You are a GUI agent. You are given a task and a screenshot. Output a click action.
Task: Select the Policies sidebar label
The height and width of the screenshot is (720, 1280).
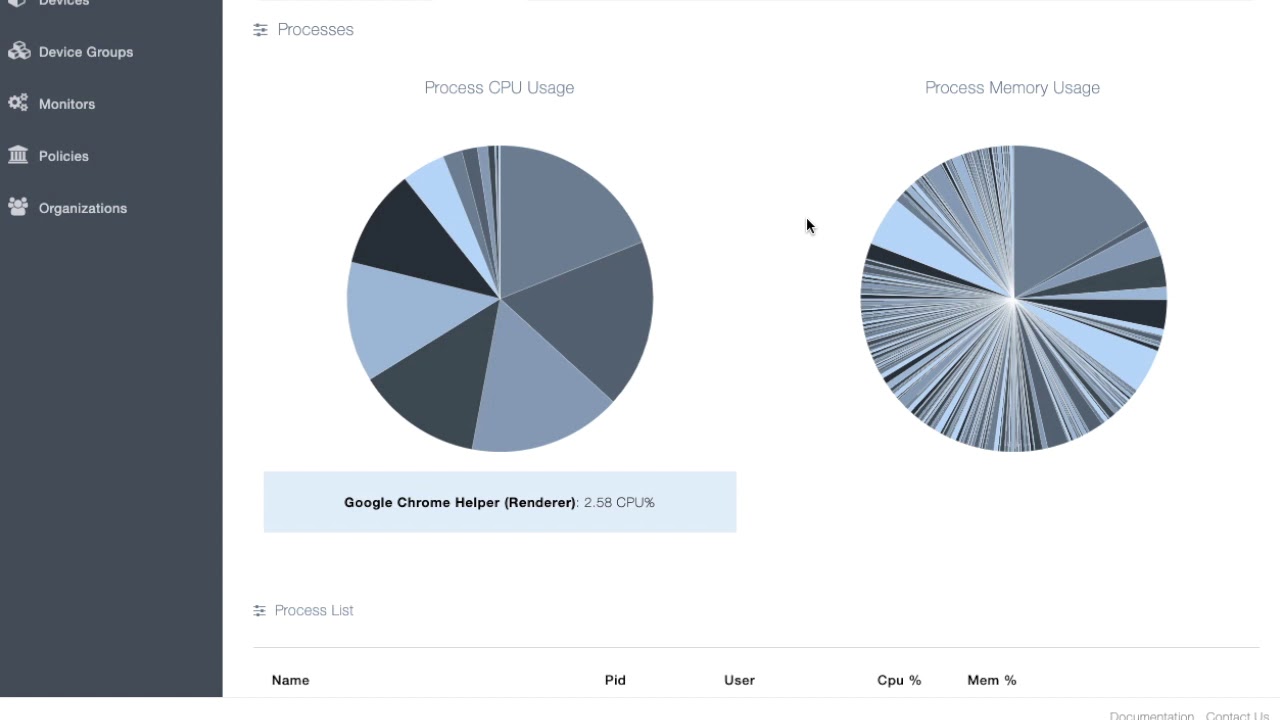[64, 156]
